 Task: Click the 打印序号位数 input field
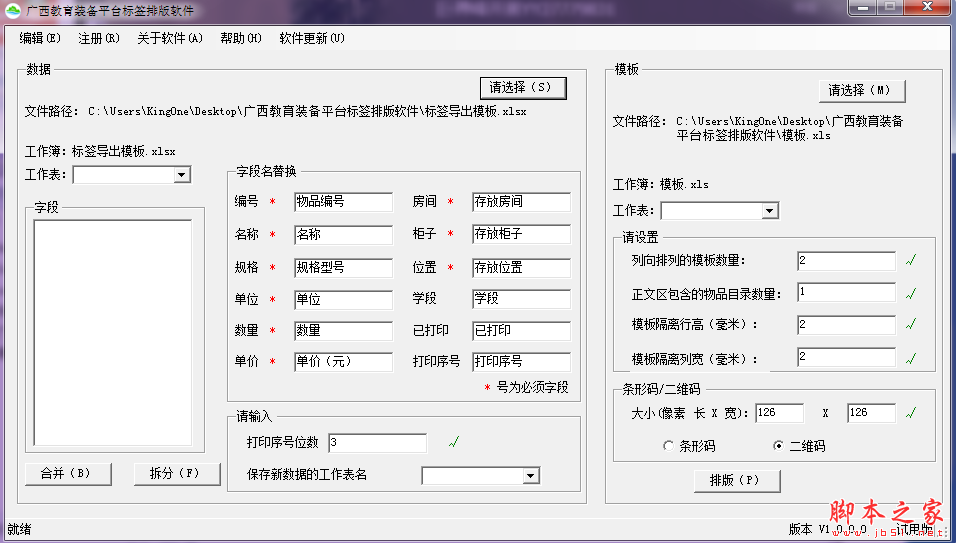pyautogui.click(x=377, y=443)
